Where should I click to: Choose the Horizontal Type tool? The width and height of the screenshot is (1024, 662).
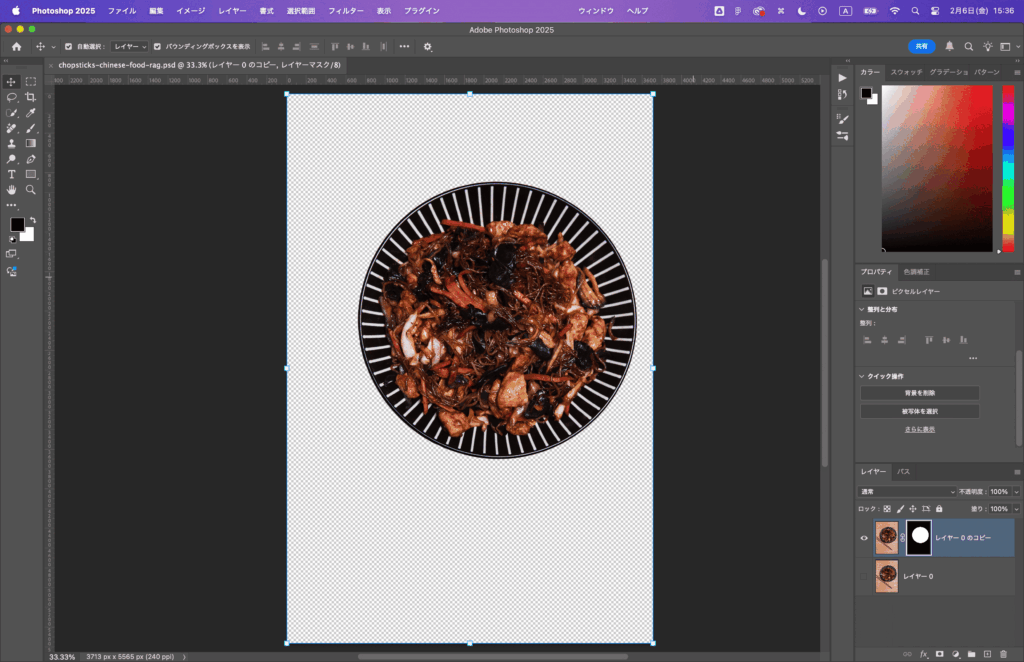[12, 174]
